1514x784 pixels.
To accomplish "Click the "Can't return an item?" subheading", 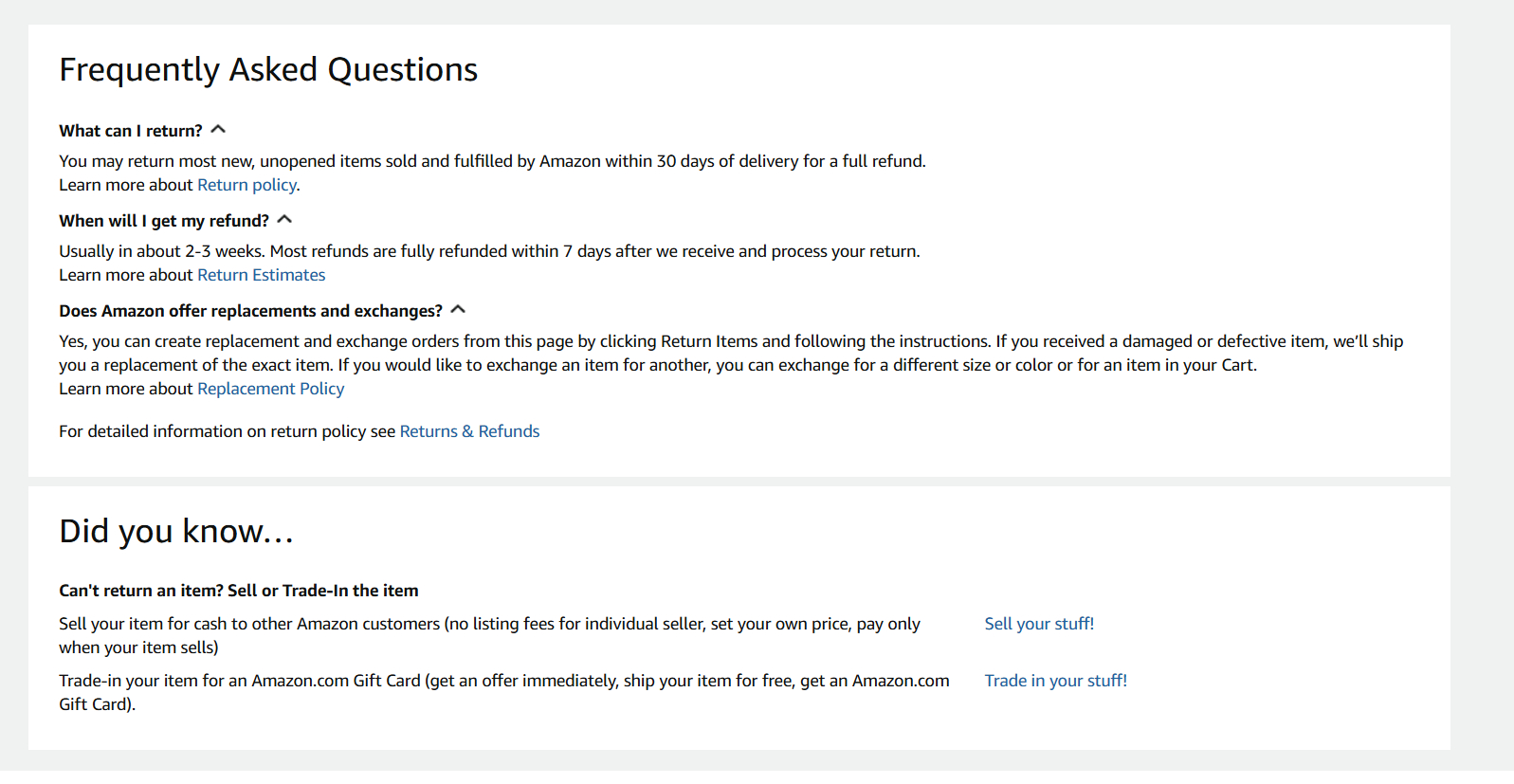I will (x=239, y=591).
